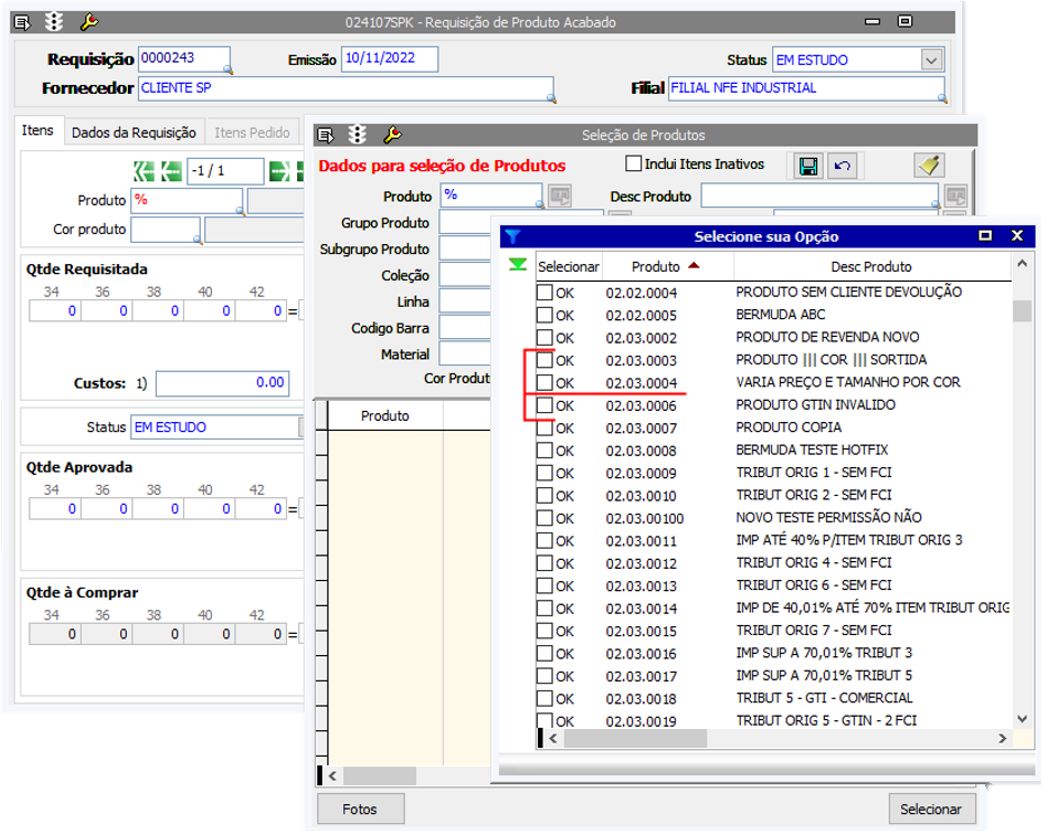Click the traffic light icon in Seleção de Produtos

click(358, 134)
